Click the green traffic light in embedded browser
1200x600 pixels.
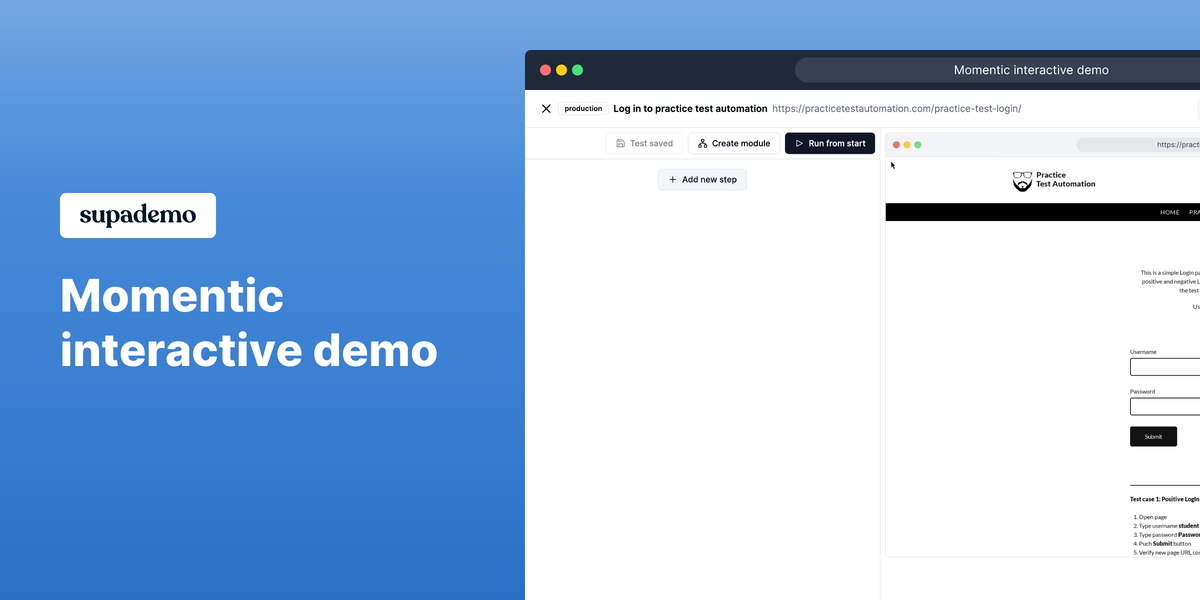click(x=918, y=144)
